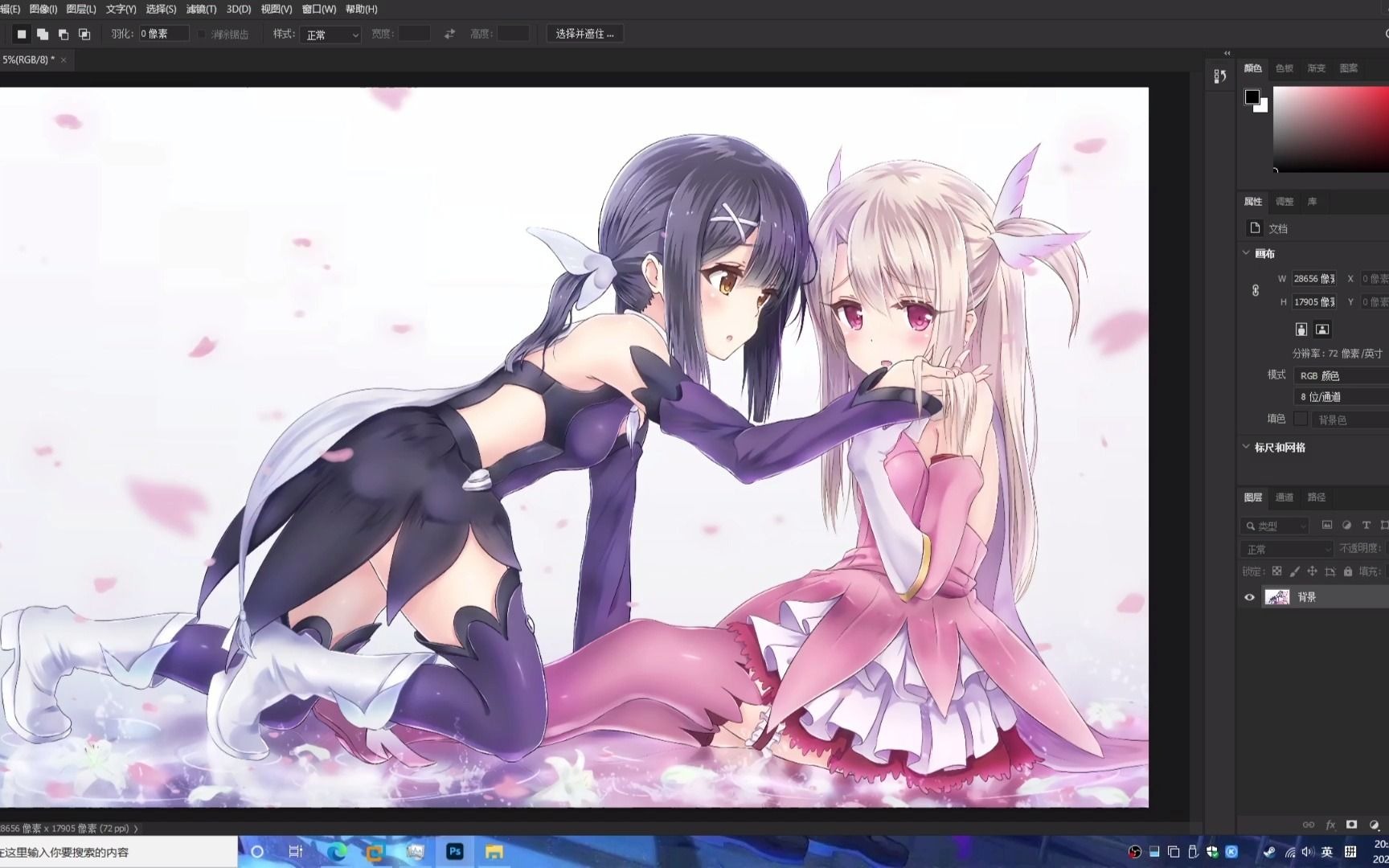Switch to the 色板 swatches tab
Viewport: 1389px width, 868px height.
pos(1285,68)
